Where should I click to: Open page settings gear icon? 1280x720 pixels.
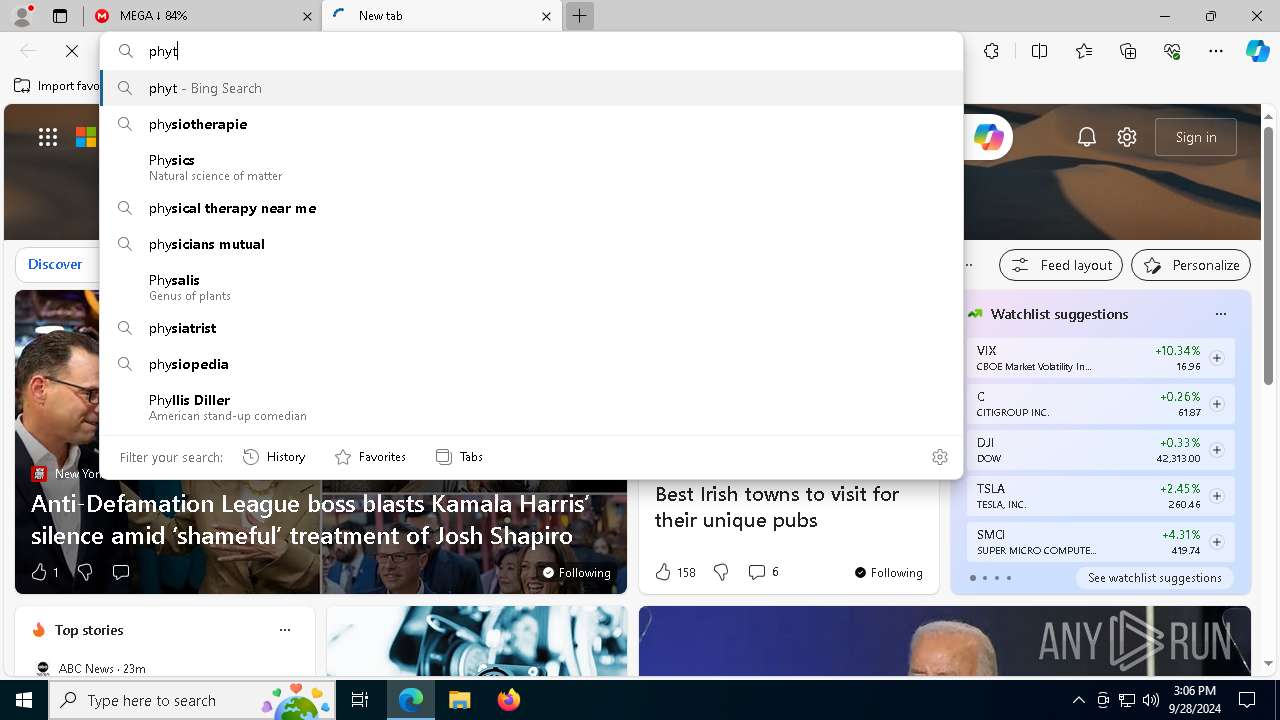(1127, 137)
